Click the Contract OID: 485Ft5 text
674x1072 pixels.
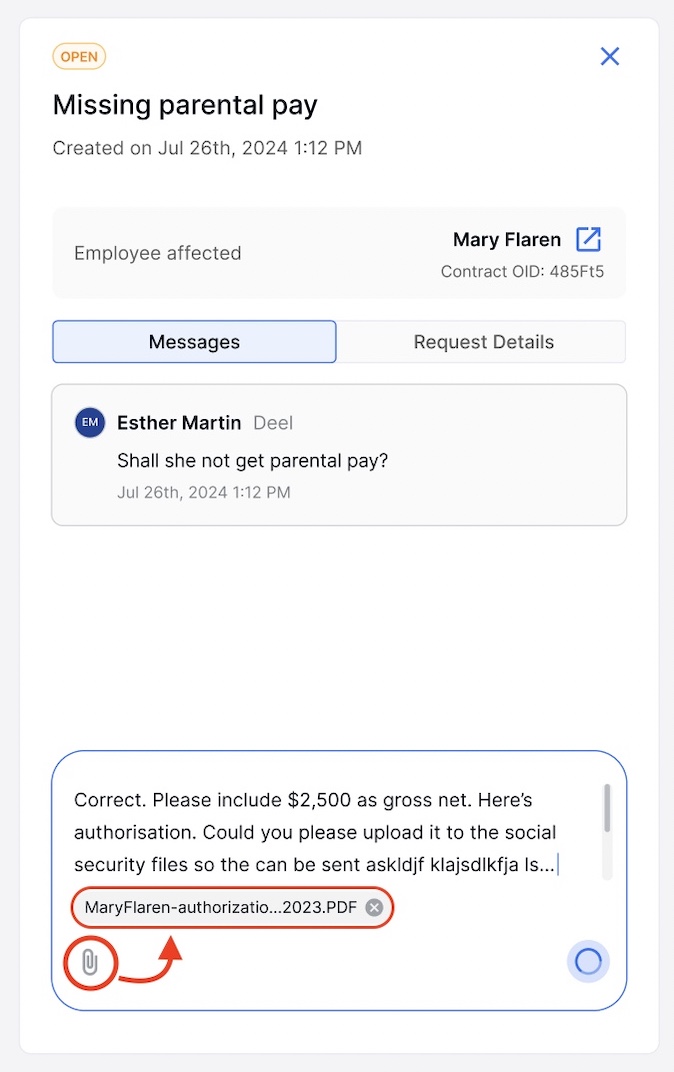click(x=522, y=271)
